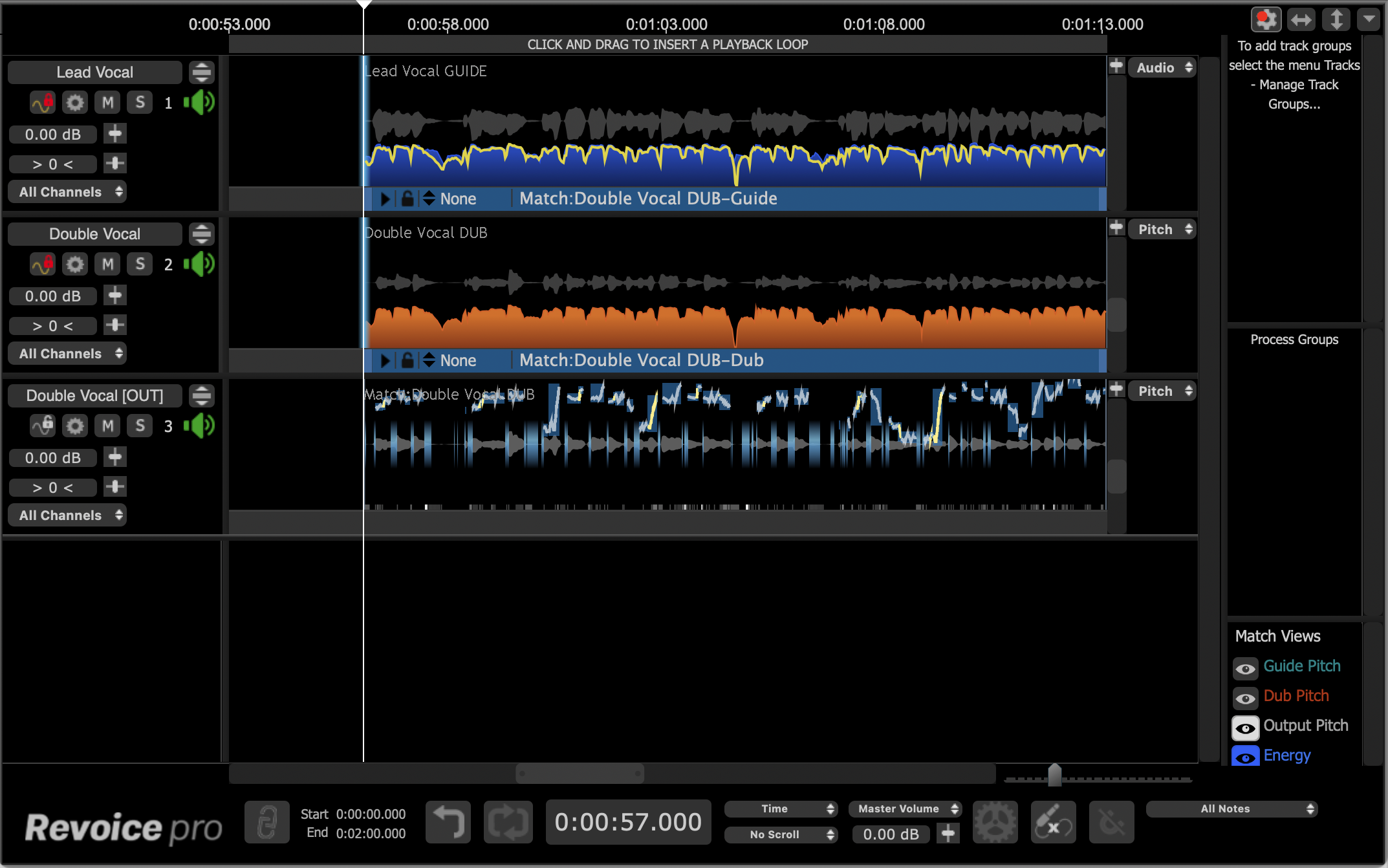The width and height of the screenshot is (1388, 868).
Task: Change the No Scroll mode dropdown
Action: 781,835
